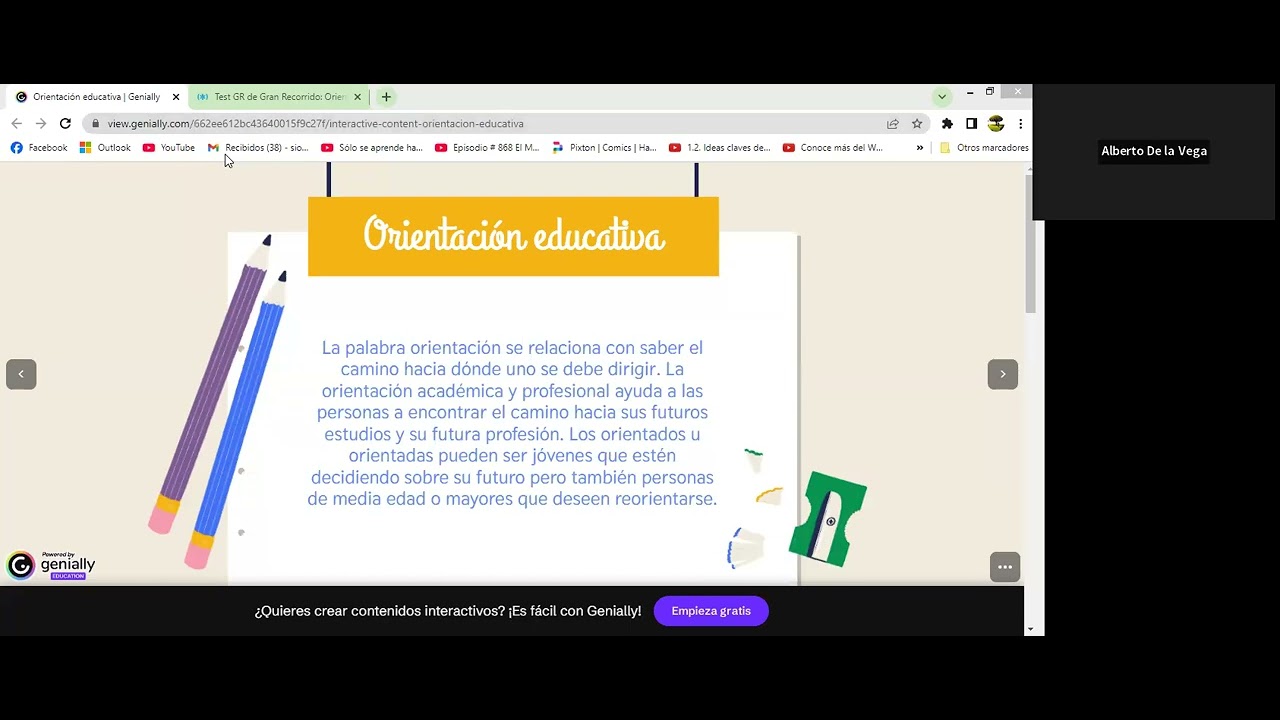This screenshot has height=720, width=1280.
Task: Click the ¿Quieres crear contenidos interactivos? text
Action: tap(448, 611)
